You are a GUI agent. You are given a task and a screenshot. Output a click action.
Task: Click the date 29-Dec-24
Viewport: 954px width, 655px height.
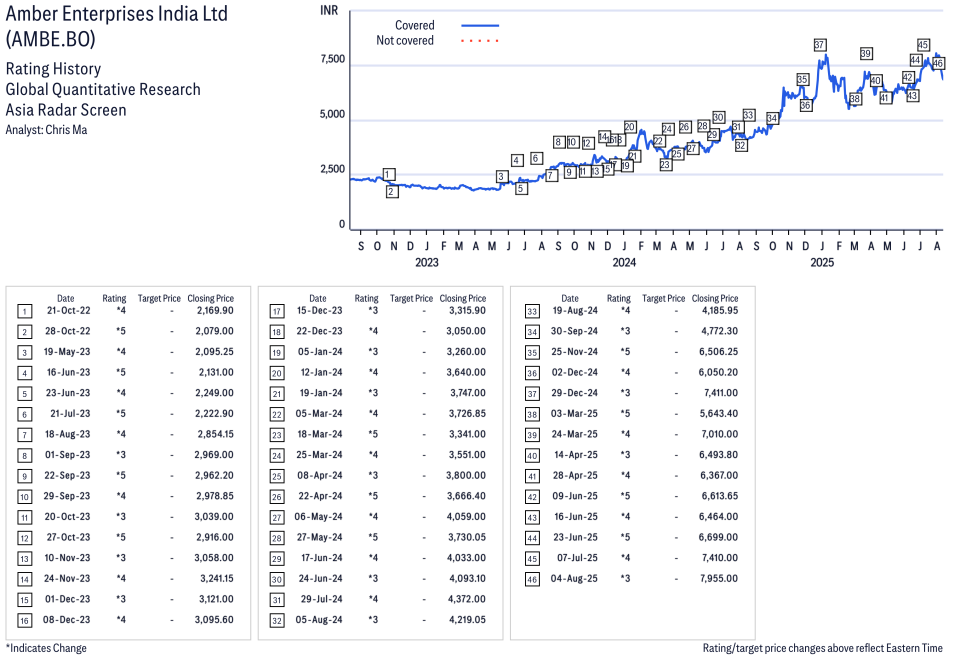[x=574, y=393]
